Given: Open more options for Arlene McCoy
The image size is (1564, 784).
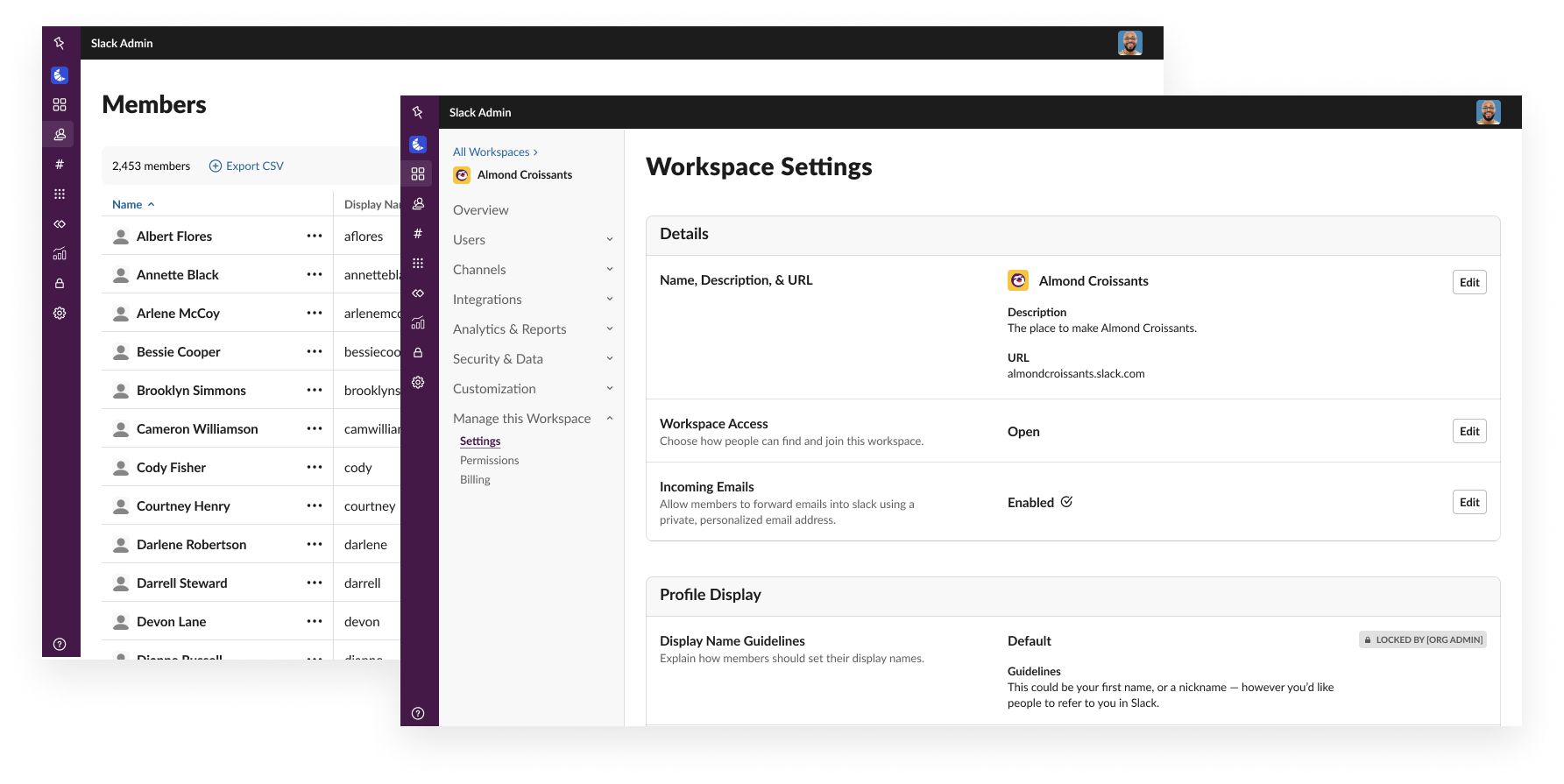Looking at the screenshot, I should [315, 313].
